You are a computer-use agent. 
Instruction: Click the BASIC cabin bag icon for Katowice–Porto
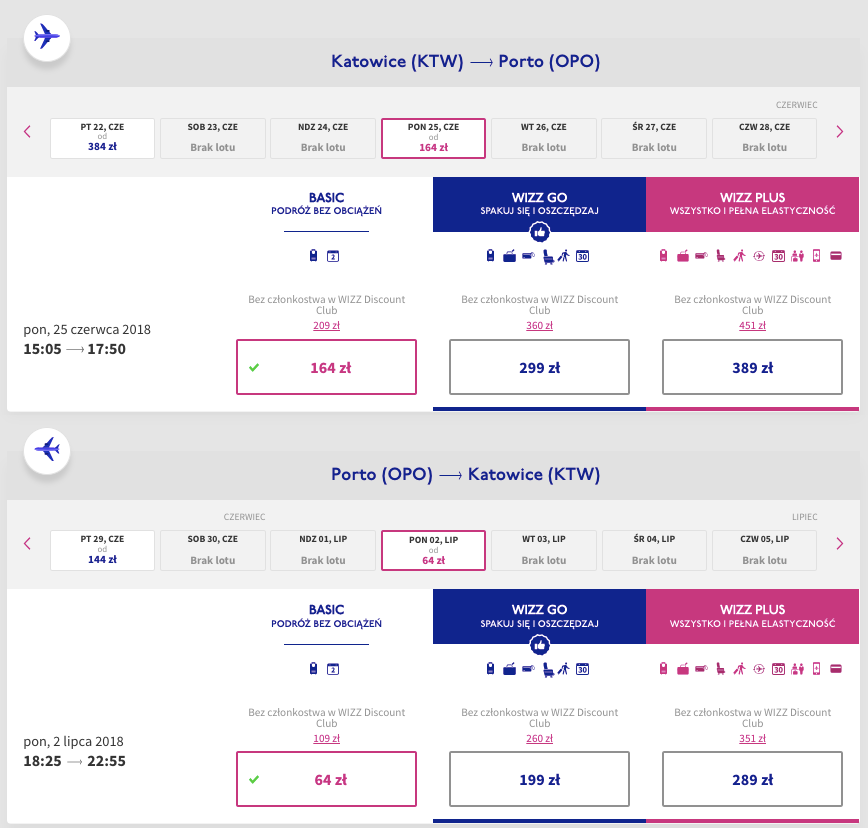tap(313, 256)
